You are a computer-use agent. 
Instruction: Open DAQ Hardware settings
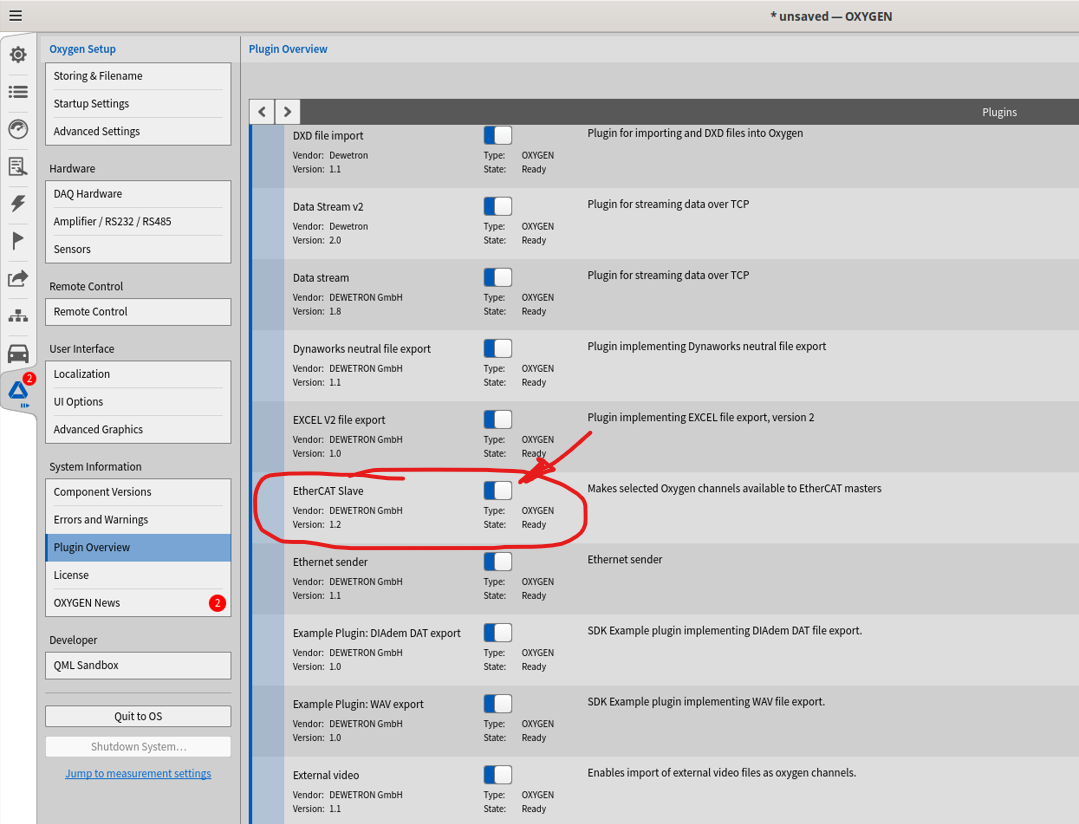click(138, 193)
